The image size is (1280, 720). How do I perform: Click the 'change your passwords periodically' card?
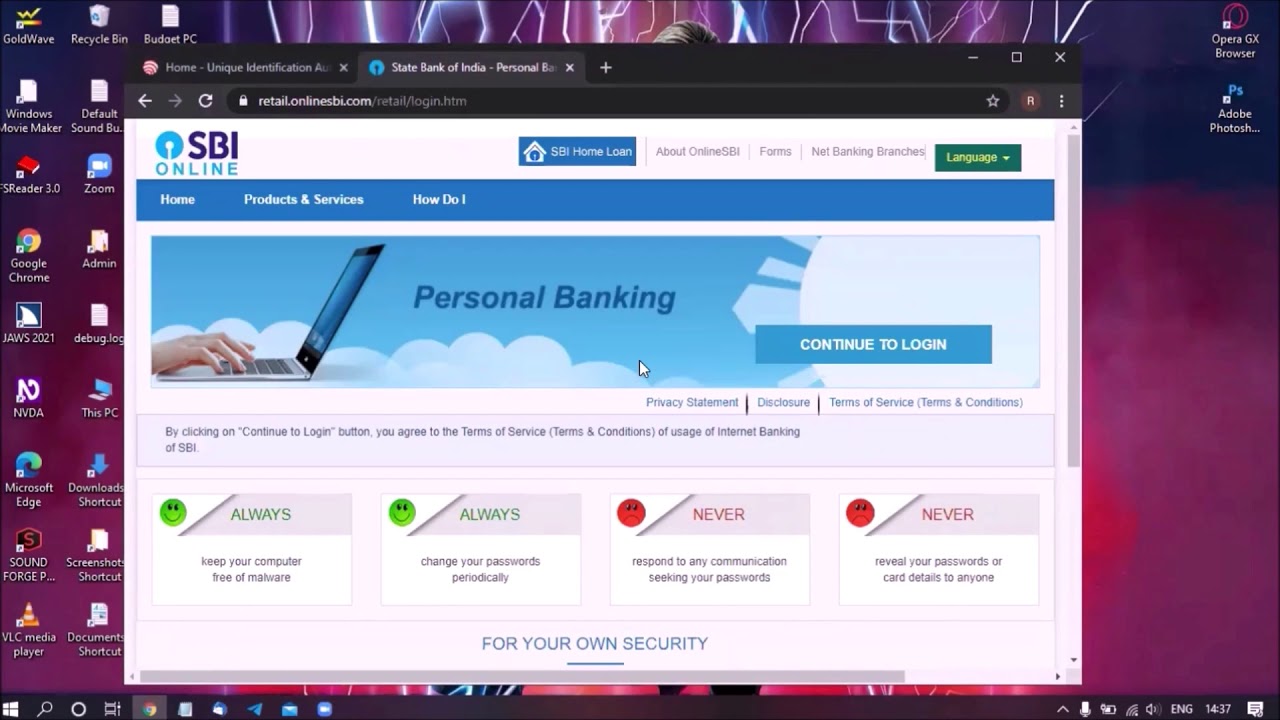pyautogui.click(x=481, y=549)
